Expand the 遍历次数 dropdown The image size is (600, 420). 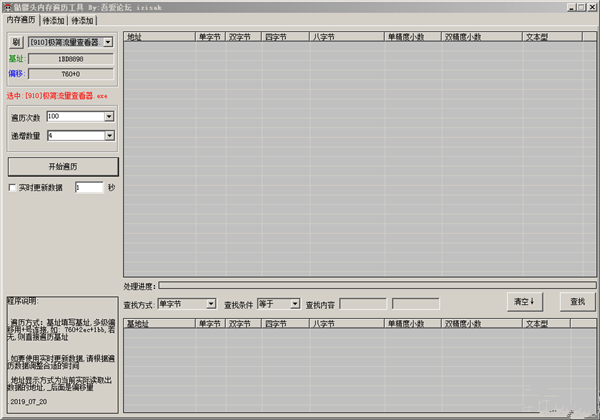click(x=109, y=116)
